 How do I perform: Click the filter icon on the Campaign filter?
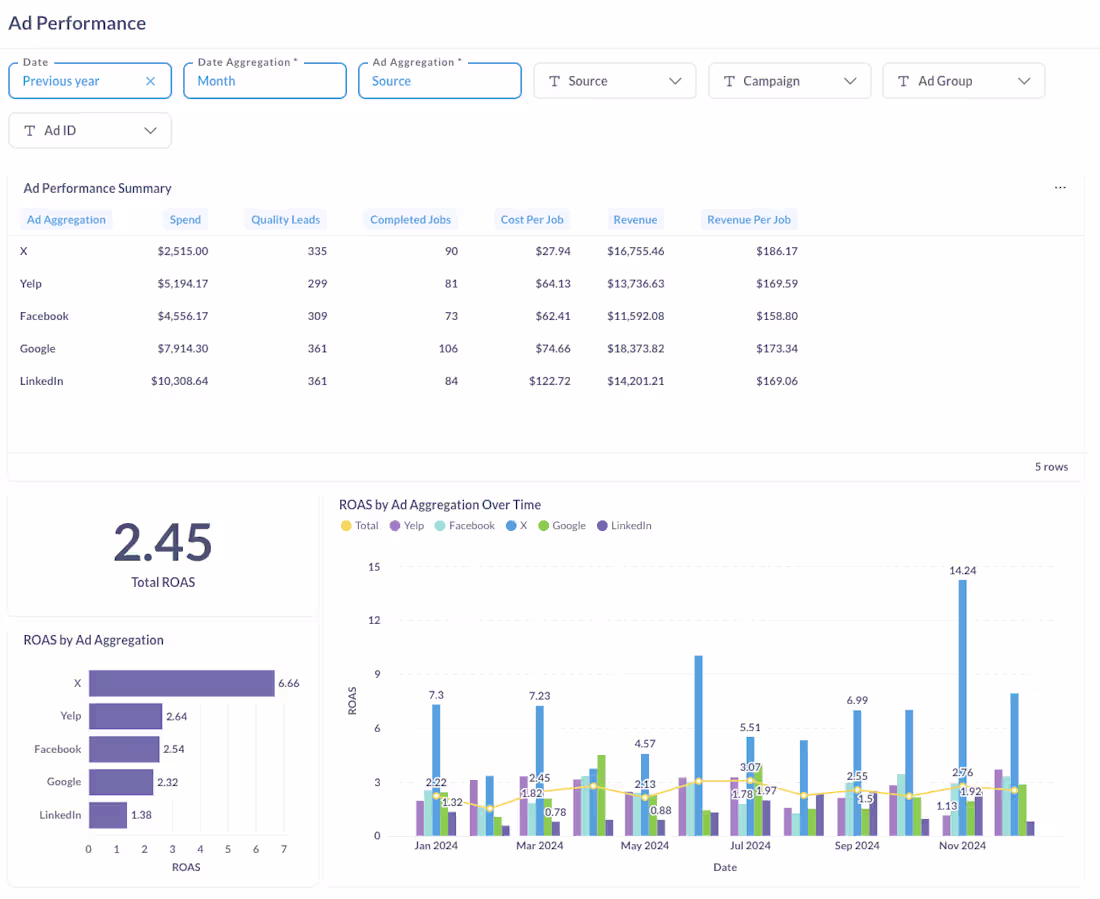[729, 81]
